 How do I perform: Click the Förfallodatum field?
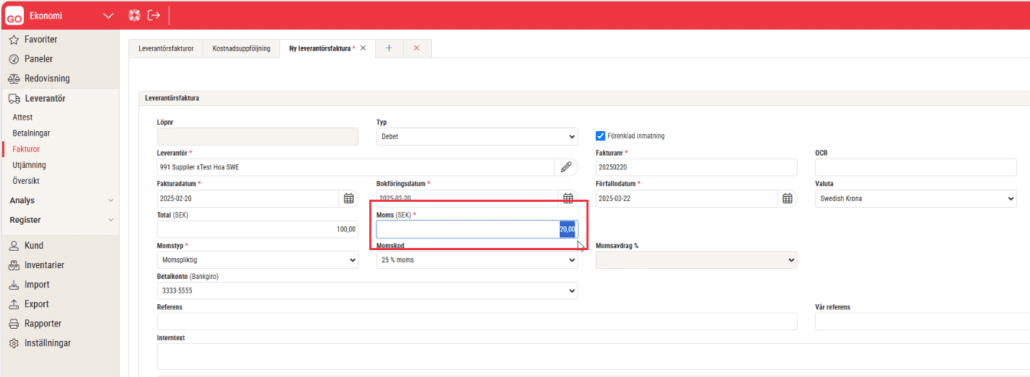click(x=687, y=198)
